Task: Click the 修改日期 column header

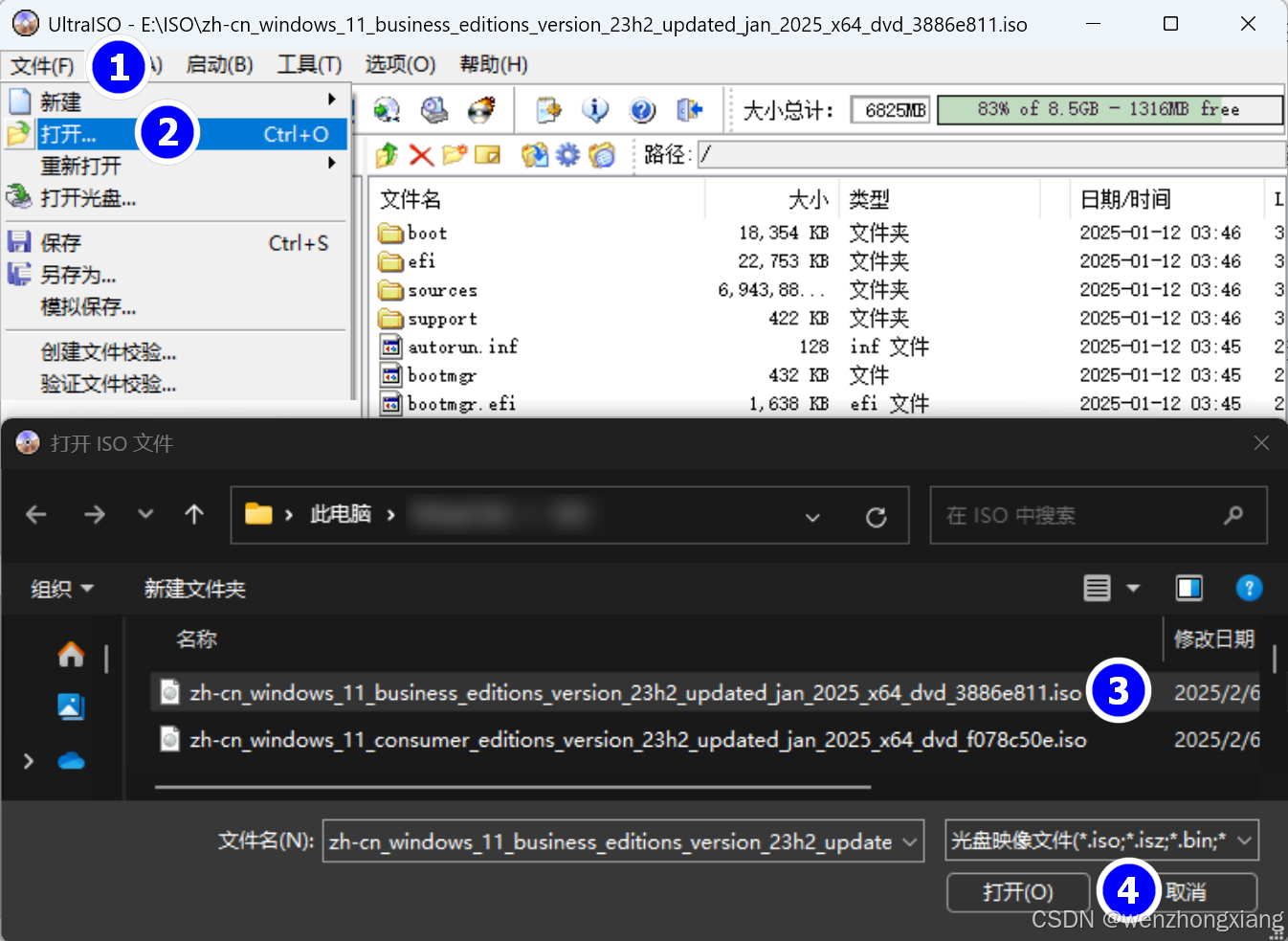Action: pos(1214,639)
